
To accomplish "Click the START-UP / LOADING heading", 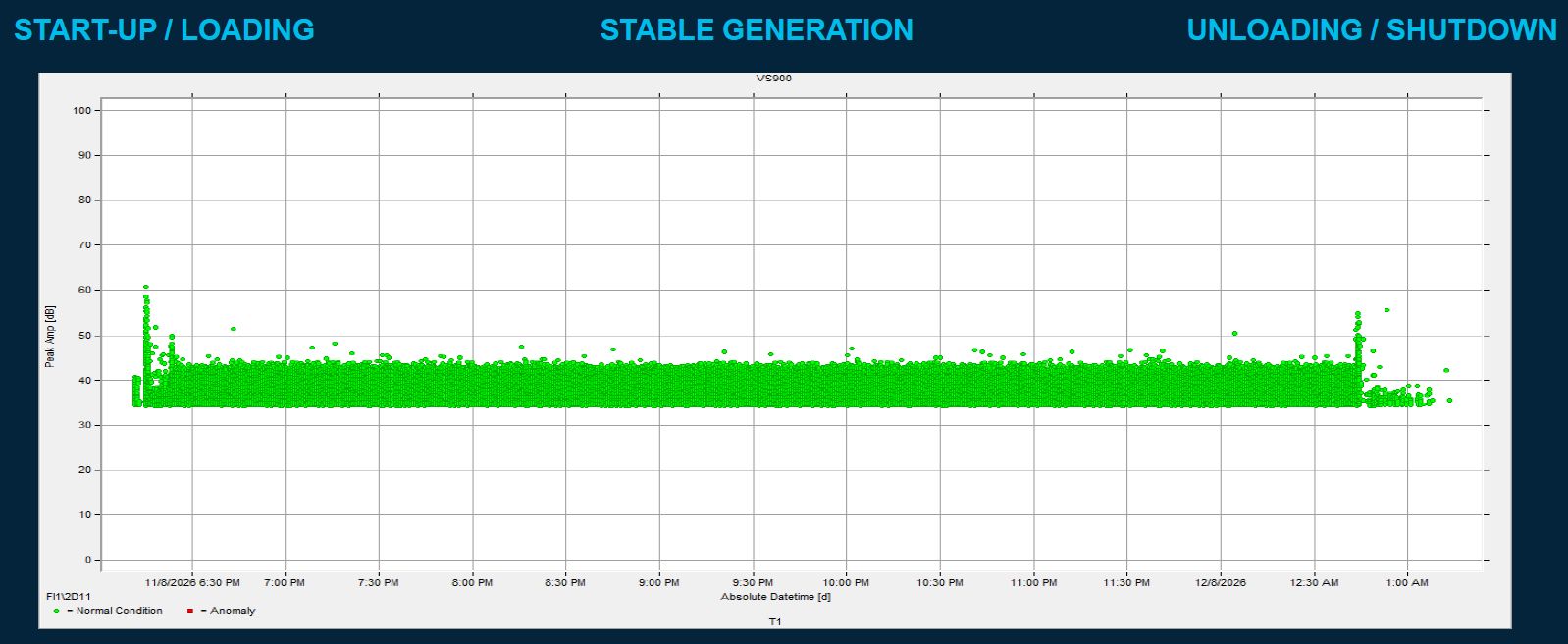I will point(164,30).
